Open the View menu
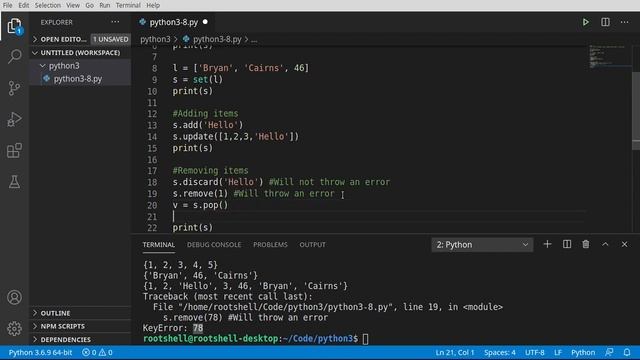Viewport: 640px width, 360px height. pos(73,5)
